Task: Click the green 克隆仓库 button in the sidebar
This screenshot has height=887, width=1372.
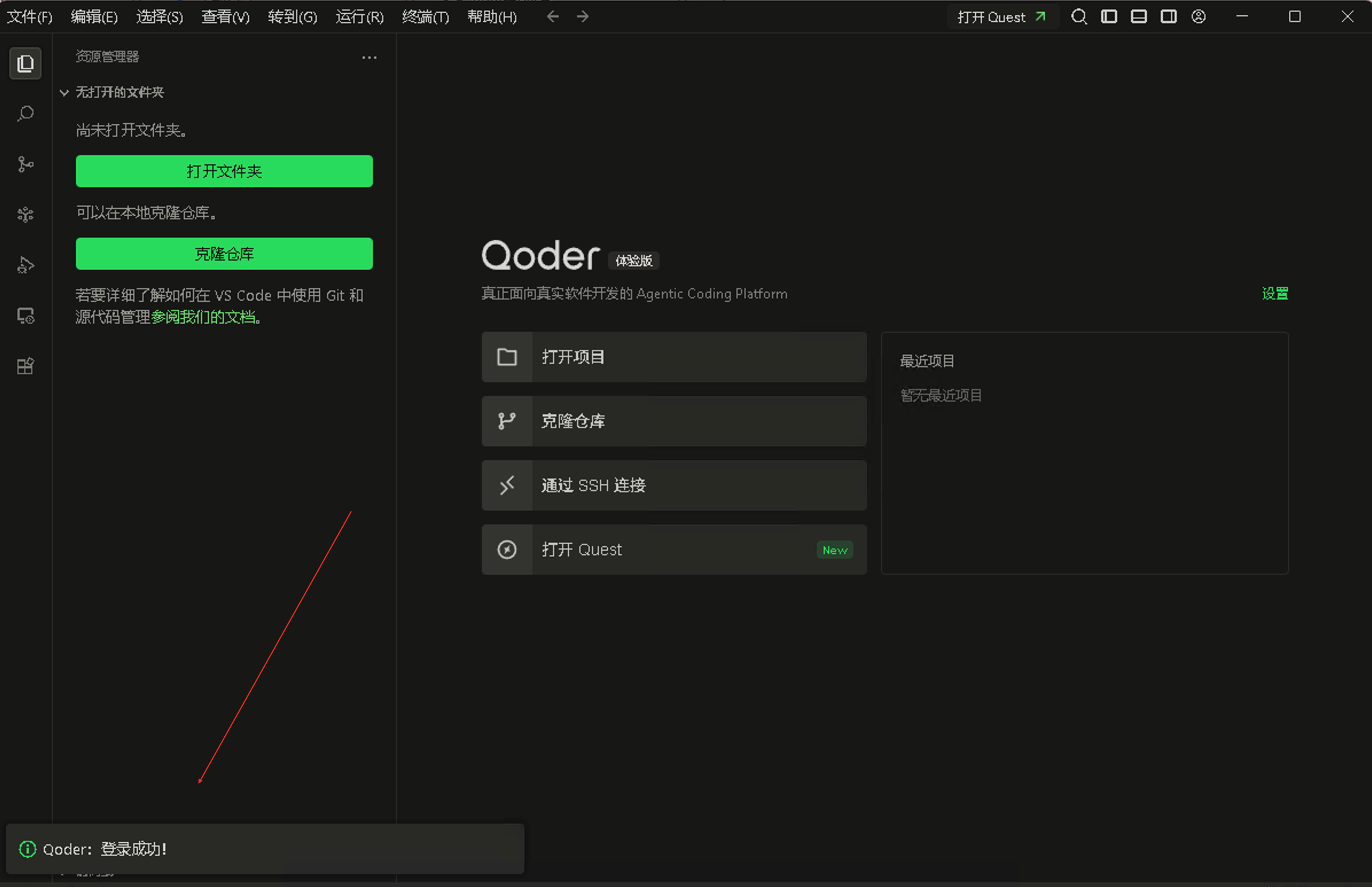Action: pos(224,254)
